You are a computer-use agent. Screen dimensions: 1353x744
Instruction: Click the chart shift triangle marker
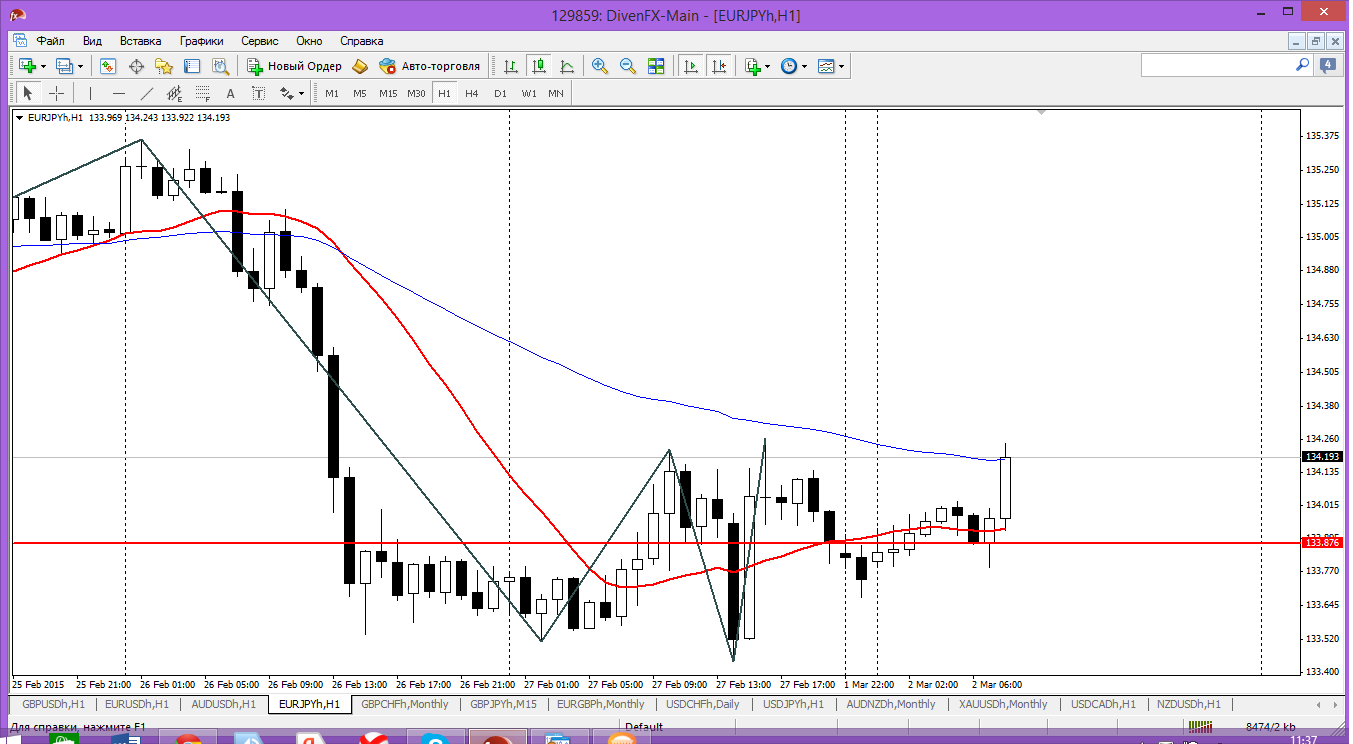(x=1040, y=113)
